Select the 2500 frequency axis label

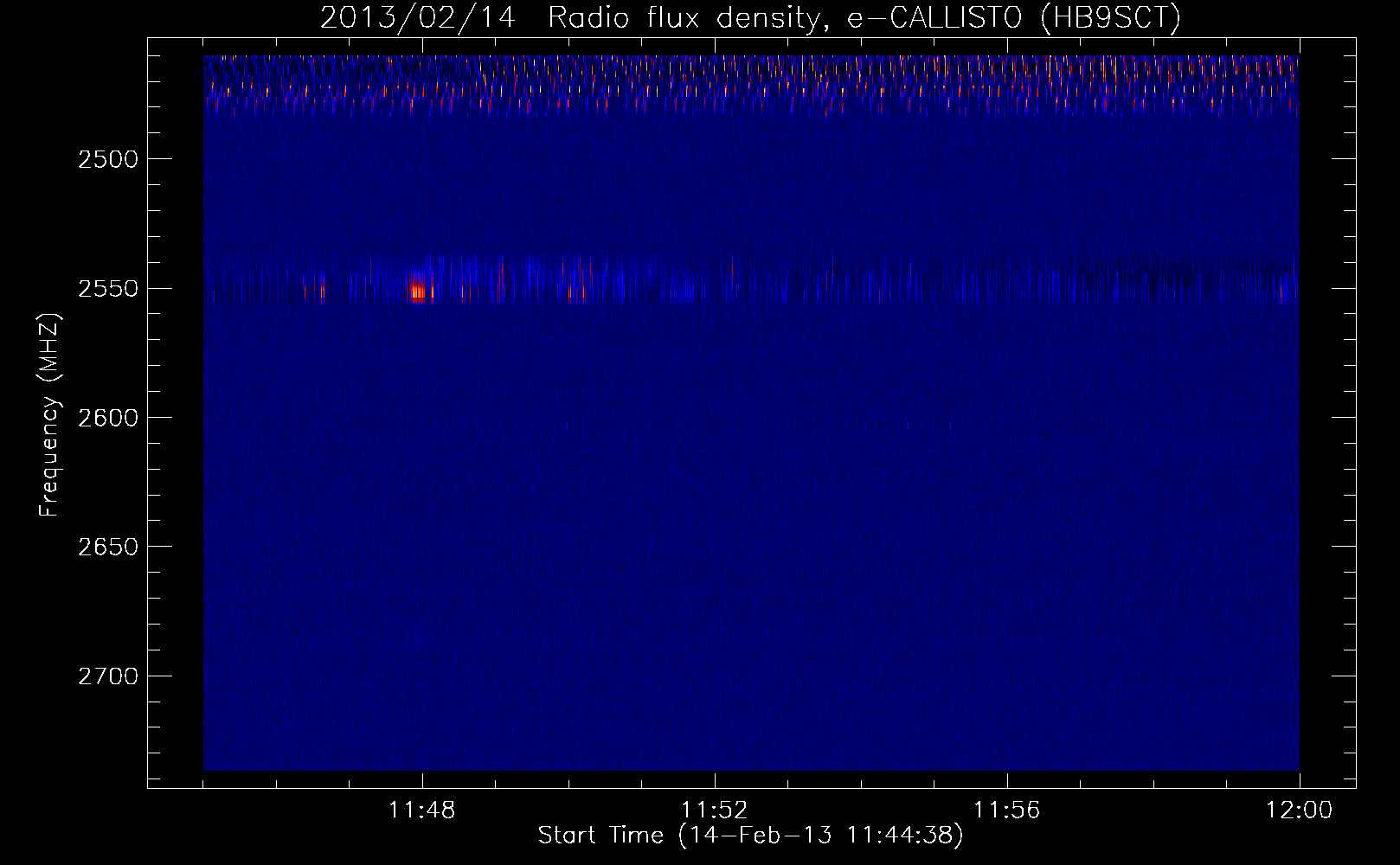tap(107, 159)
